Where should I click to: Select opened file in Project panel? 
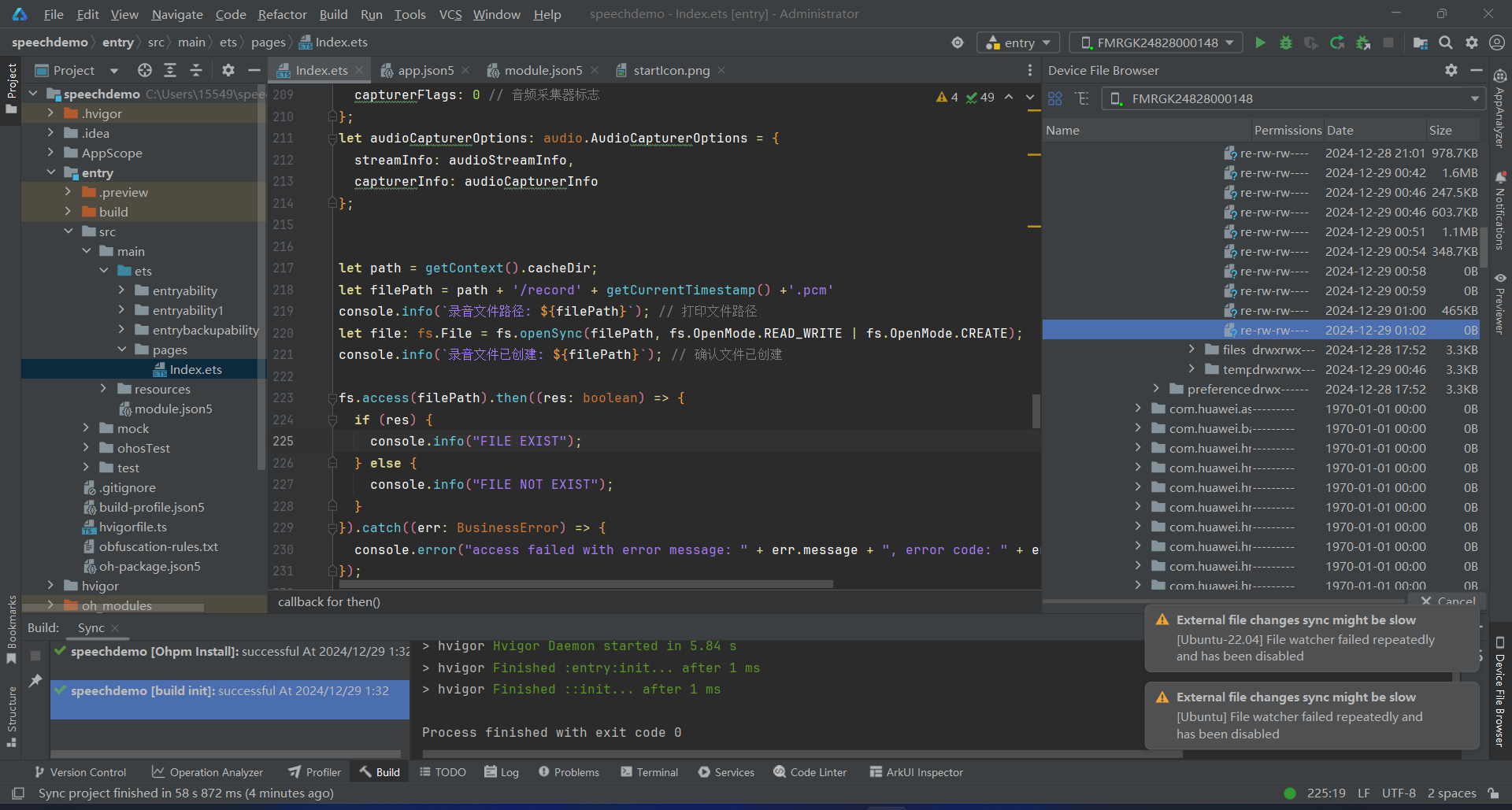pyautogui.click(x=144, y=70)
